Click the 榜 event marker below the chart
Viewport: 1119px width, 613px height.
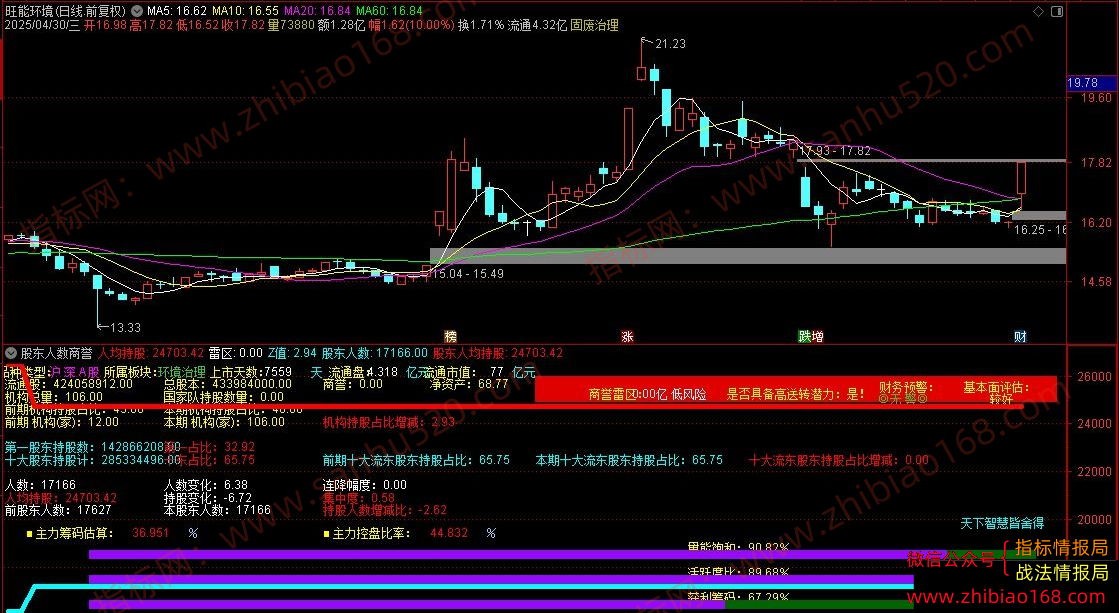450,337
